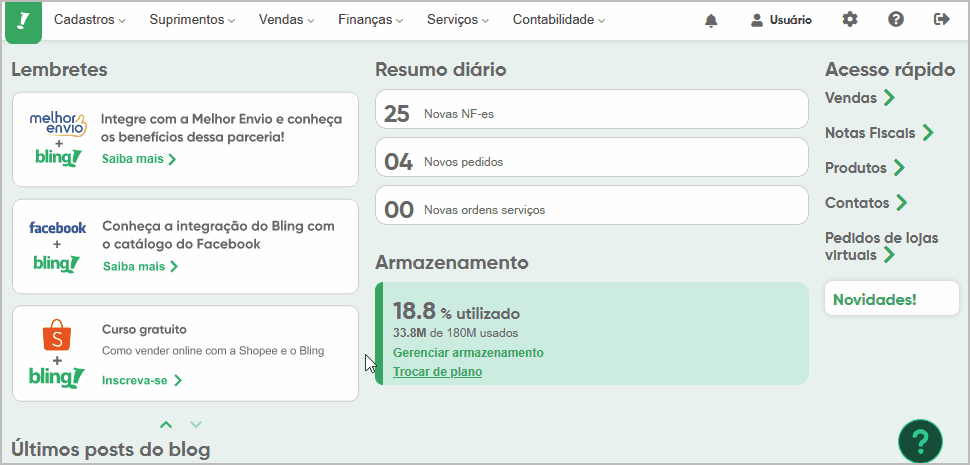Open the 00 Novas ordens serviços card
Screen dimensions: 970x465
[591, 205]
